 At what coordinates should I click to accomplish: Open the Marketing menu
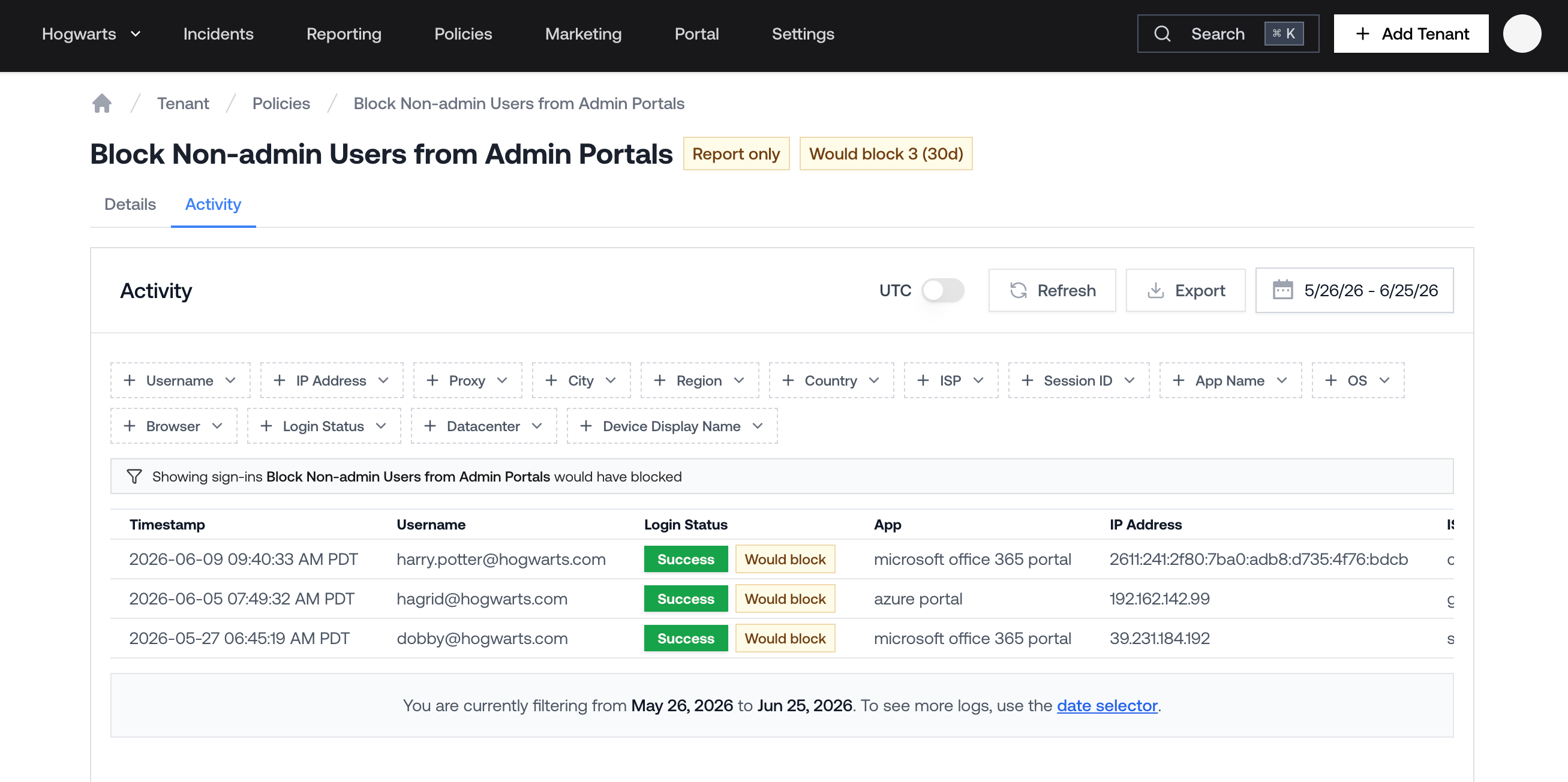point(583,34)
